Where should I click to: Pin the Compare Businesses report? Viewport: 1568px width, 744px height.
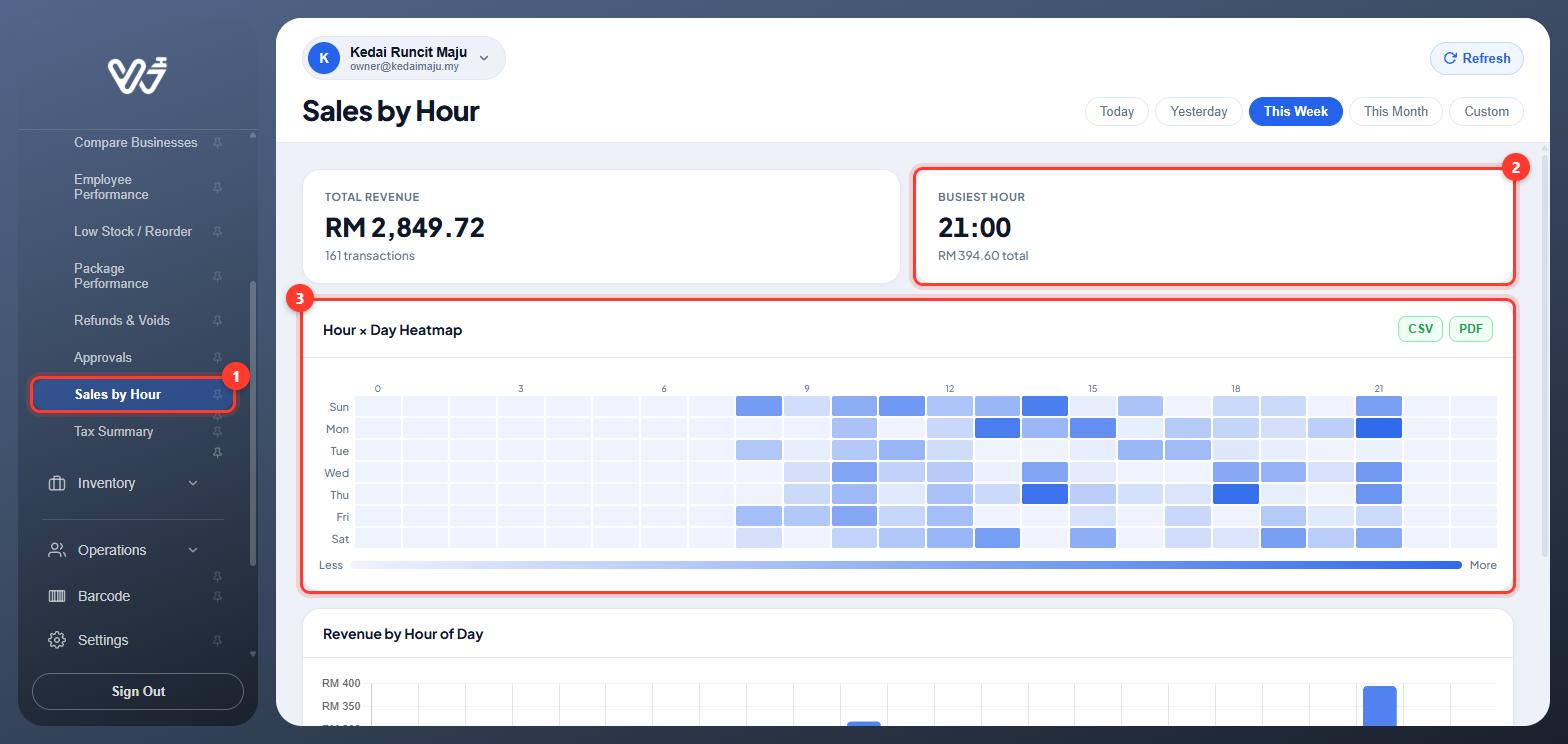click(217, 143)
